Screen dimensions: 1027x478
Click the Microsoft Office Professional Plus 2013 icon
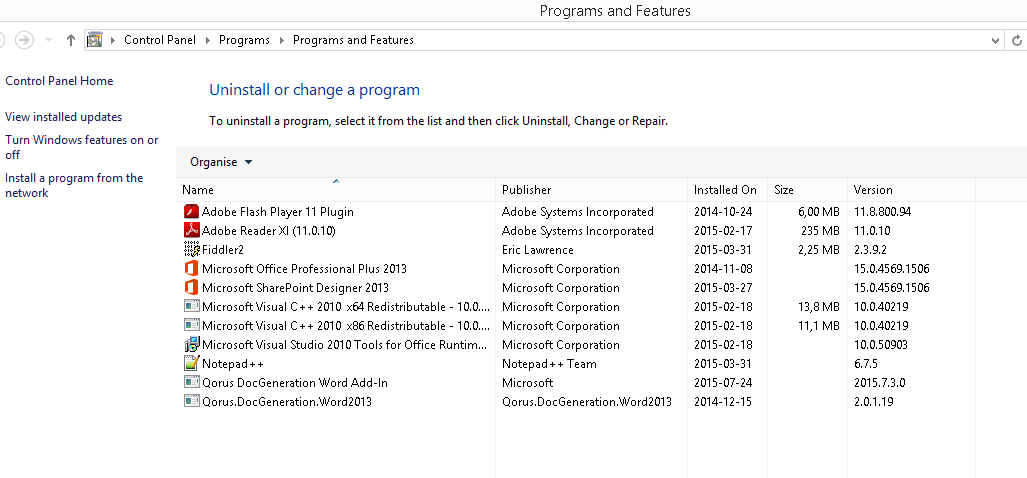coord(191,268)
